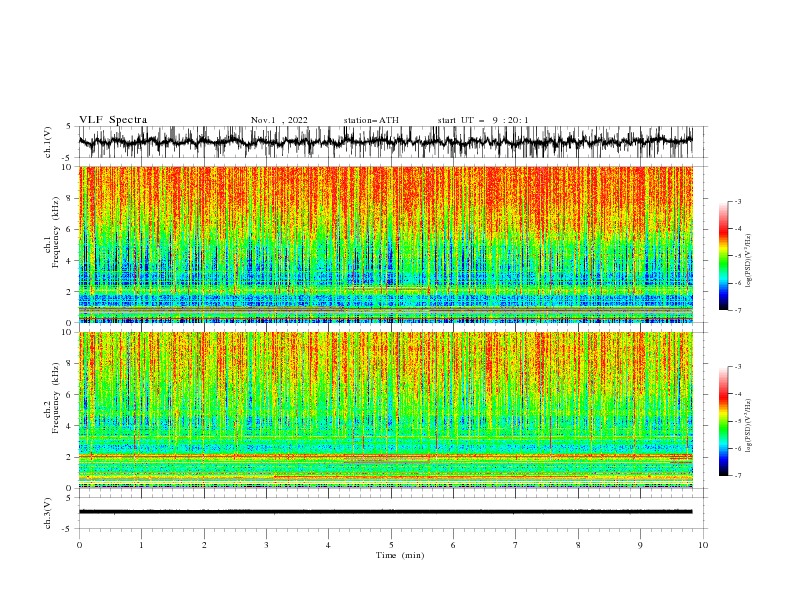Click the log(PSD) label beside ch.1 color bar

point(748,261)
